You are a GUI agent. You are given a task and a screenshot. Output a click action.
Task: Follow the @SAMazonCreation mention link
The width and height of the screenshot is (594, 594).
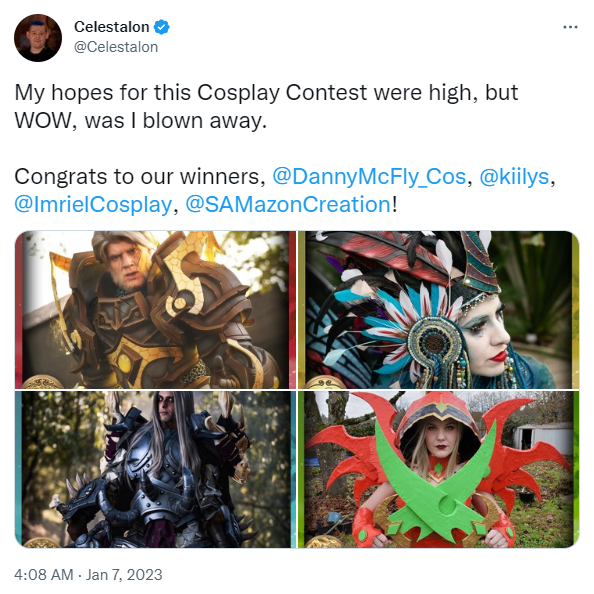point(288,205)
